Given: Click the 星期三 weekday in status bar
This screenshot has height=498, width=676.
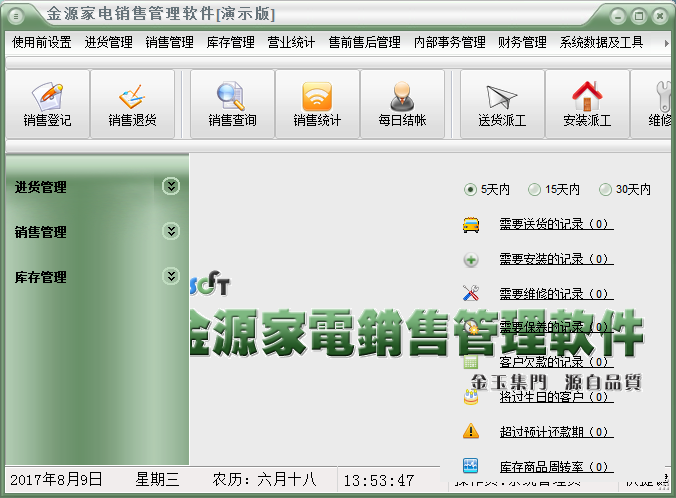Looking at the screenshot, I should pyautogui.click(x=157, y=479).
